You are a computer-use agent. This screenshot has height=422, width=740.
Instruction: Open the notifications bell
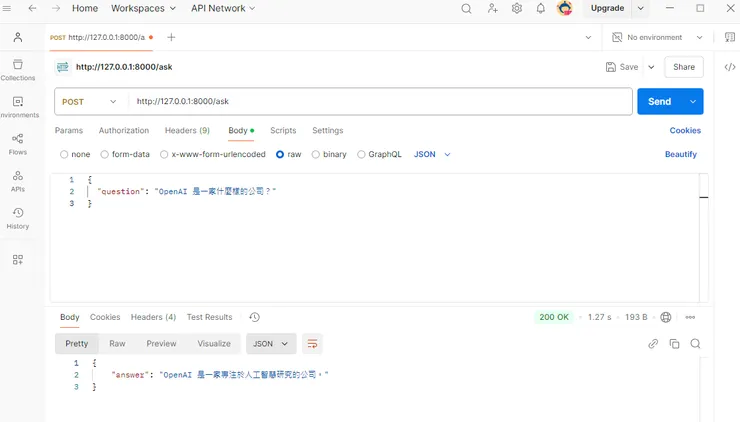coord(540,8)
